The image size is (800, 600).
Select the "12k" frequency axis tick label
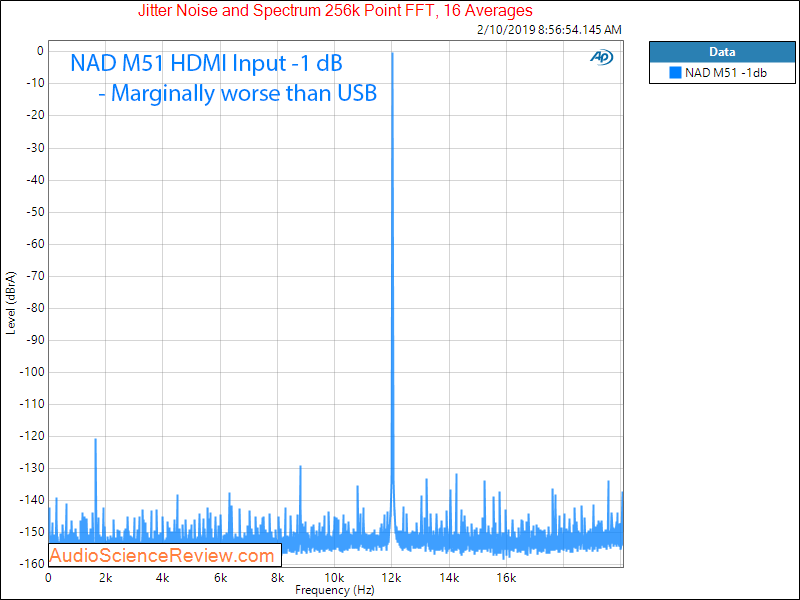click(x=392, y=578)
